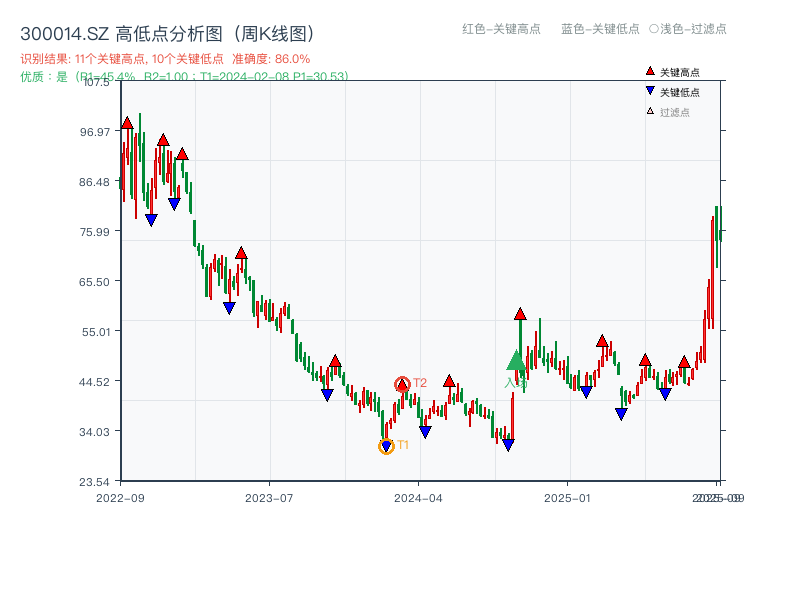Click the y-axis label 34.03
Viewport: 800px width, 600px height.
point(94,432)
